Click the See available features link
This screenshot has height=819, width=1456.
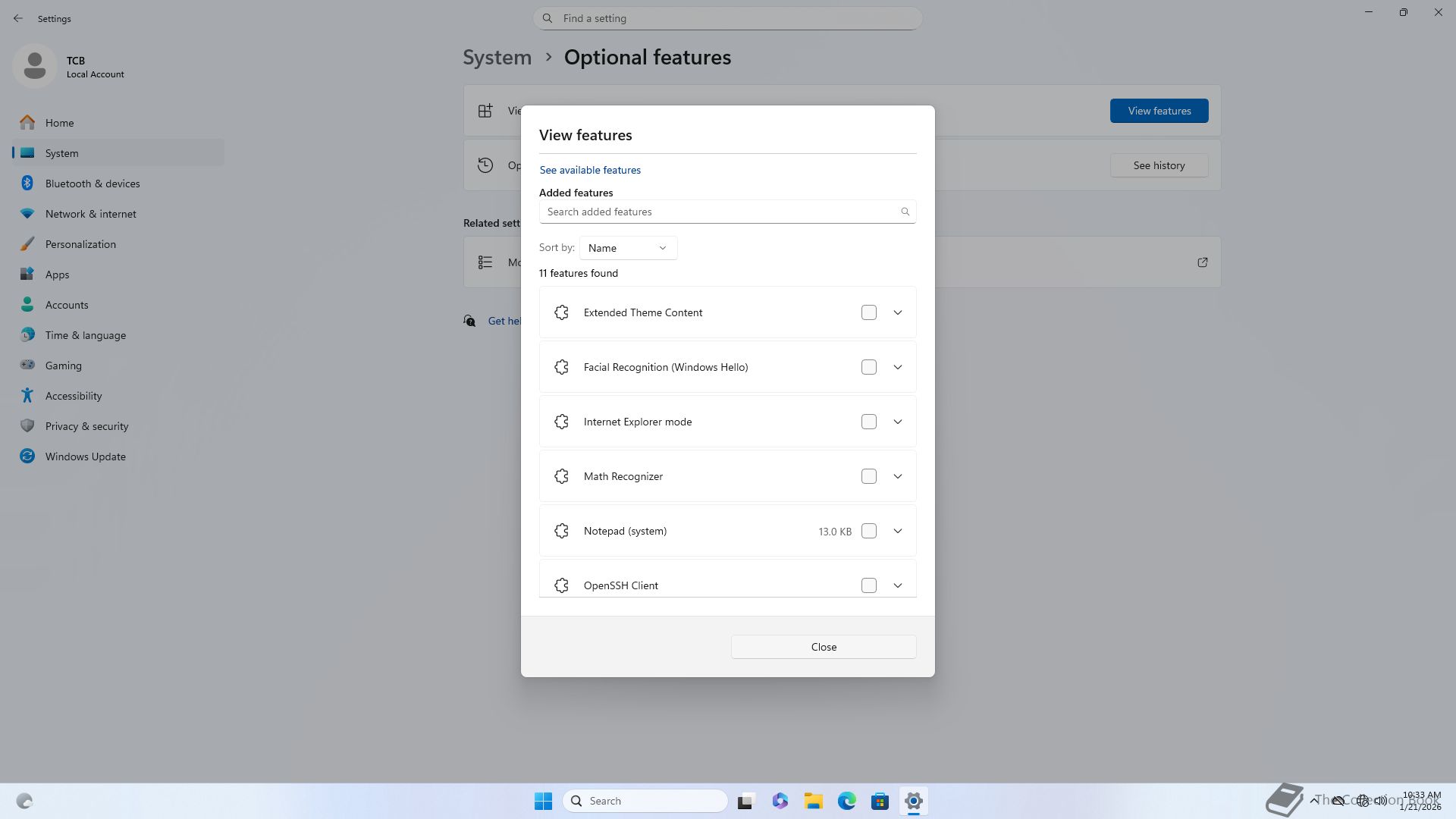pyautogui.click(x=590, y=170)
